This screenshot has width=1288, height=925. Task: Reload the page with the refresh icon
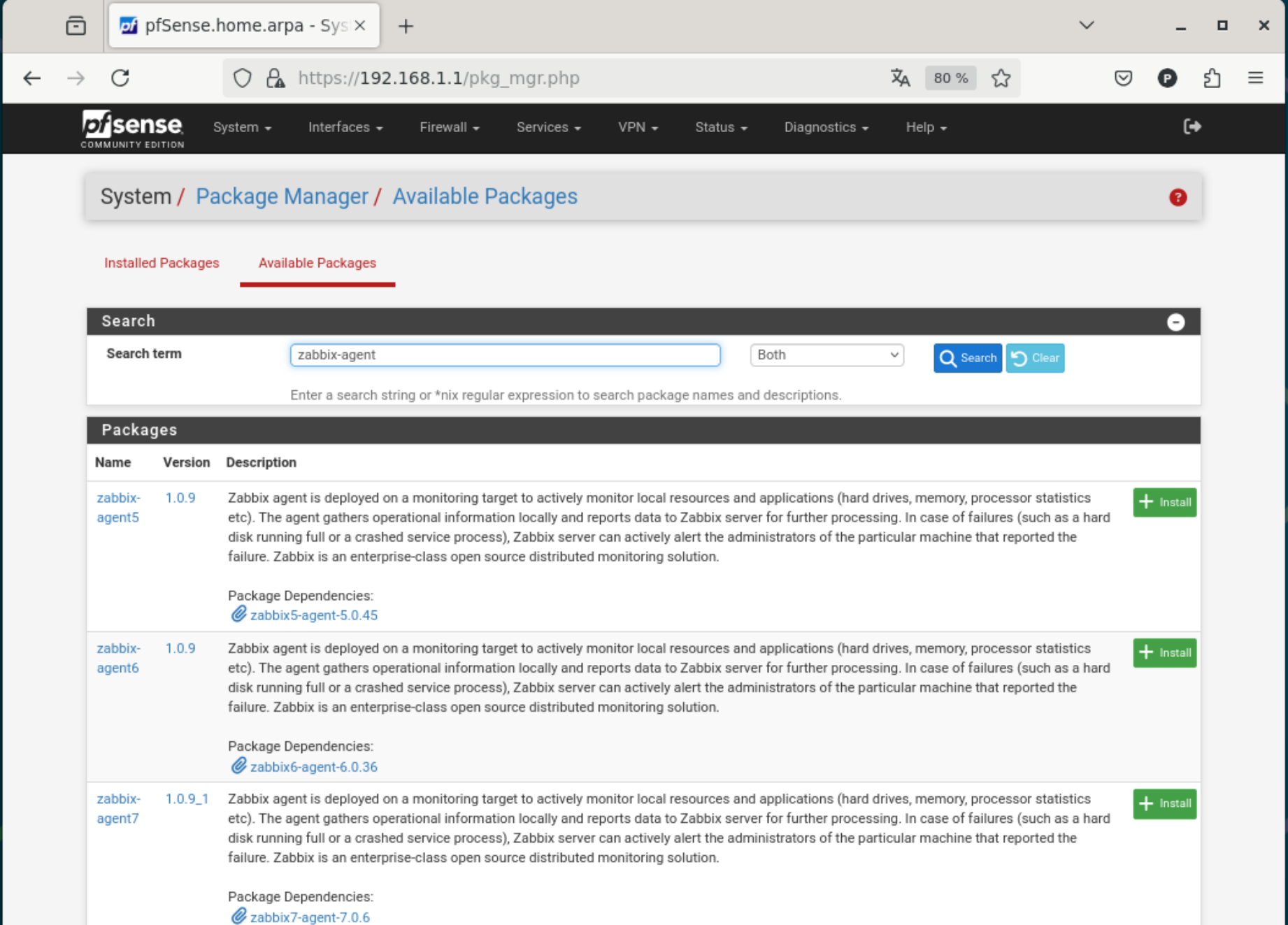click(x=120, y=78)
